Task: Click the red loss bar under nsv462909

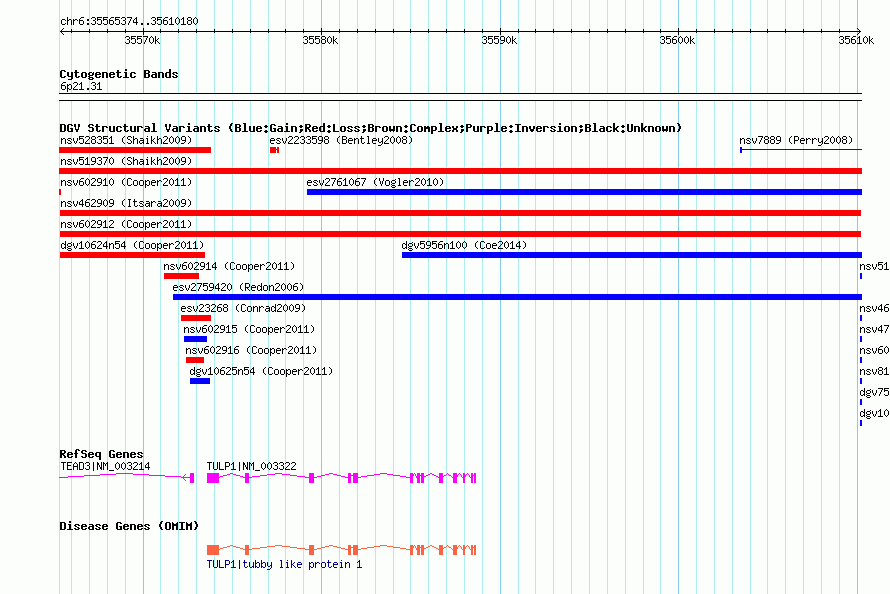Action: tap(460, 213)
